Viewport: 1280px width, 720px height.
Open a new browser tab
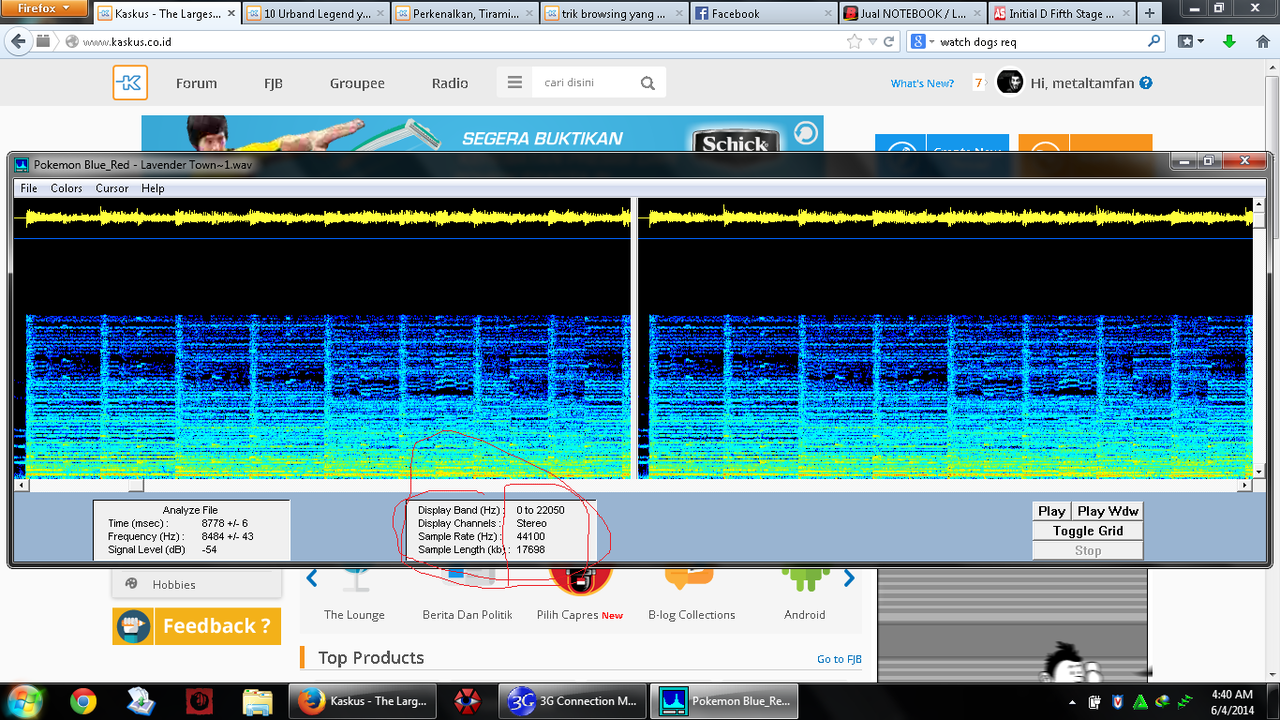(x=1149, y=14)
